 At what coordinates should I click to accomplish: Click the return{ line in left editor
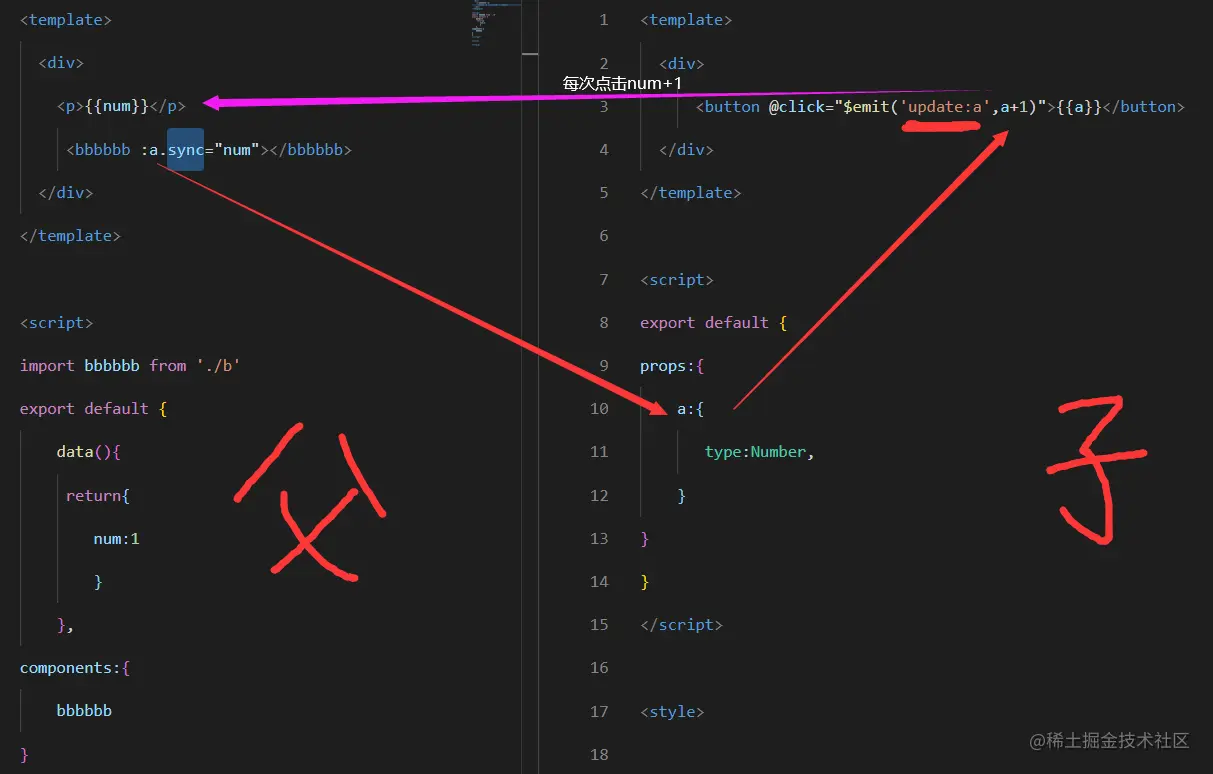click(x=98, y=495)
